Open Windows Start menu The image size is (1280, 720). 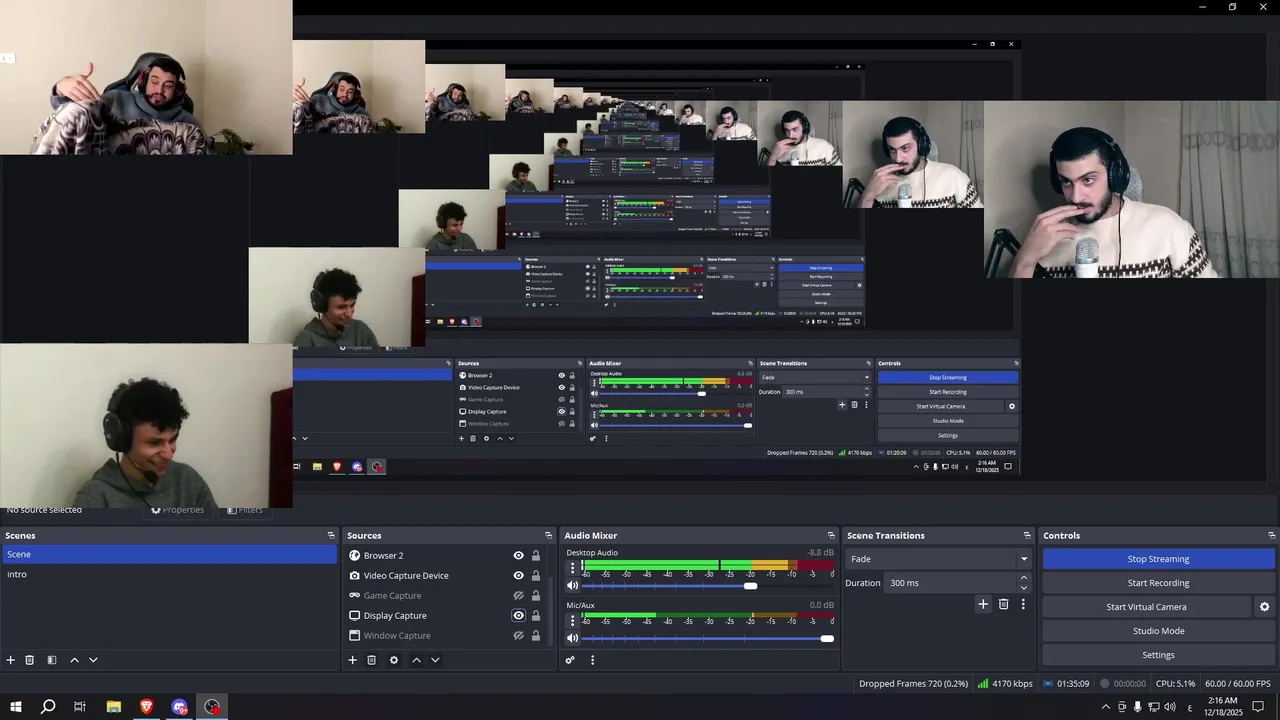click(16, 707)
